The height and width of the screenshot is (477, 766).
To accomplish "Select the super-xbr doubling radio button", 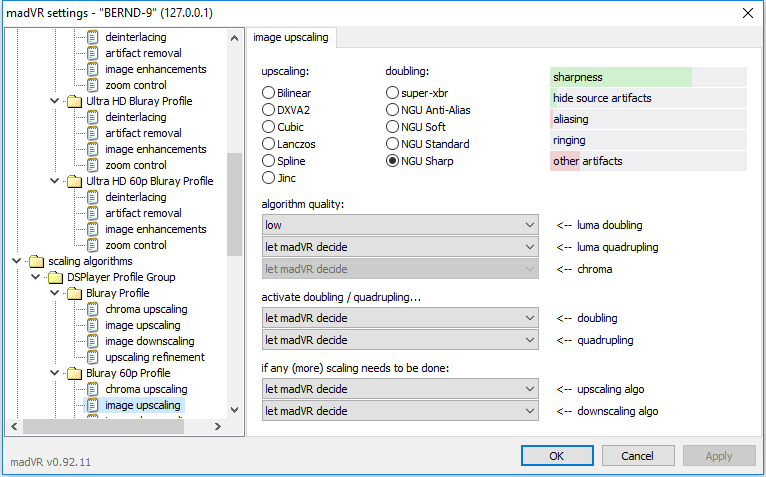I will pyautogui.click(x=392, y=93).
